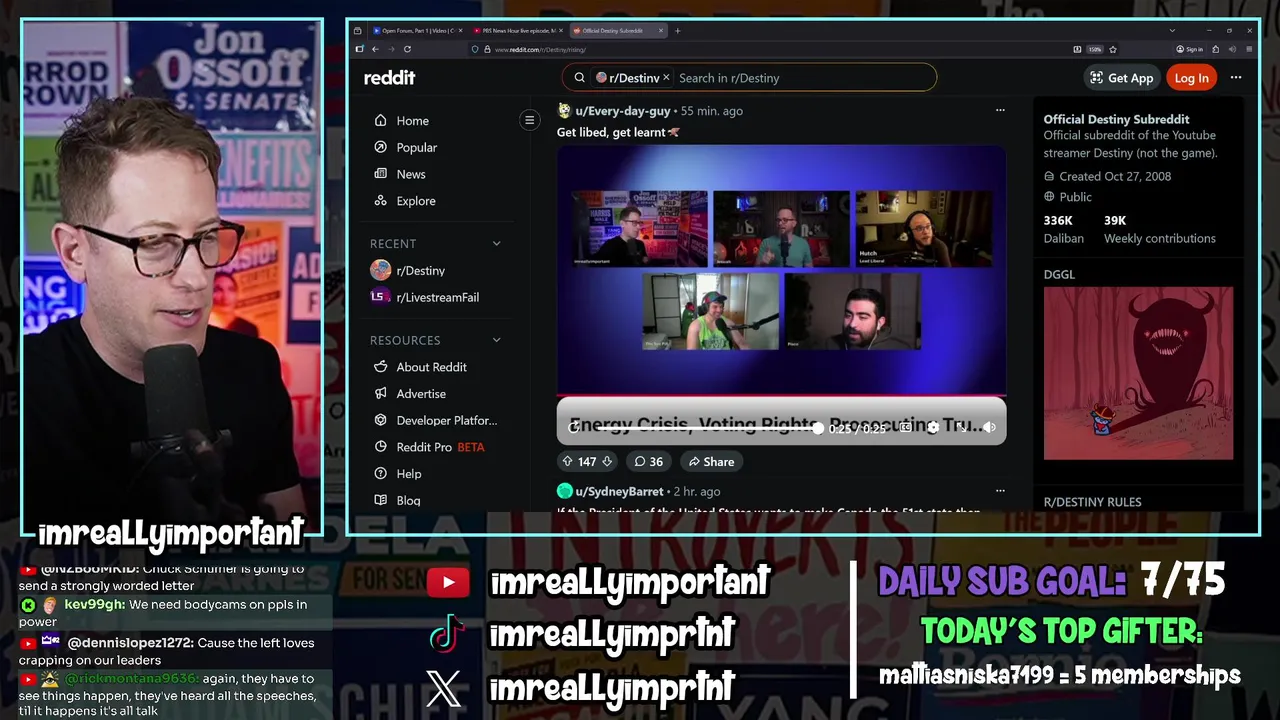Open the DGGL sidebar artwork image

(1138, 373)
